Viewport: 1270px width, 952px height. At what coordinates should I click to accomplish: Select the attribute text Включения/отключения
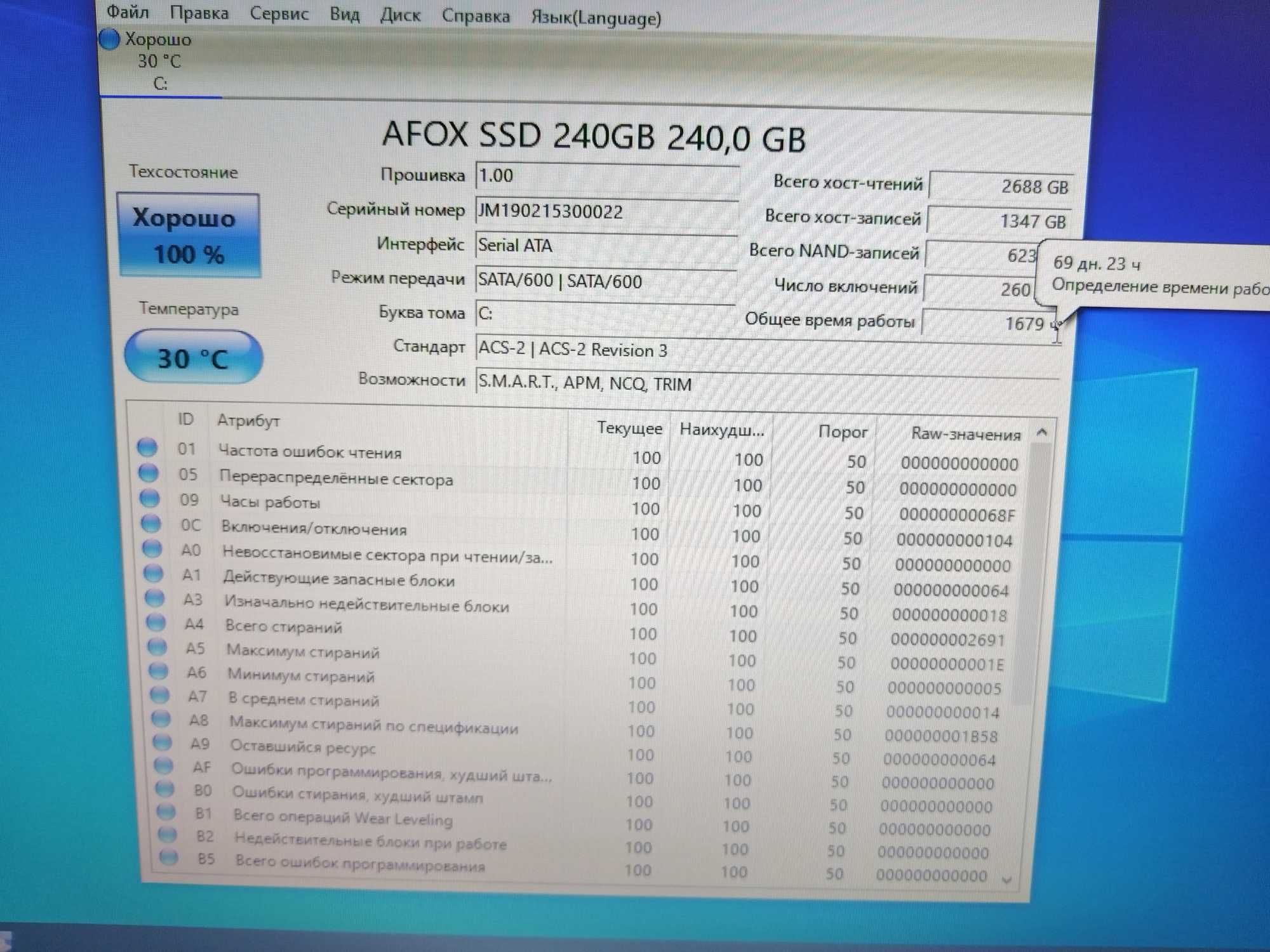314,528
